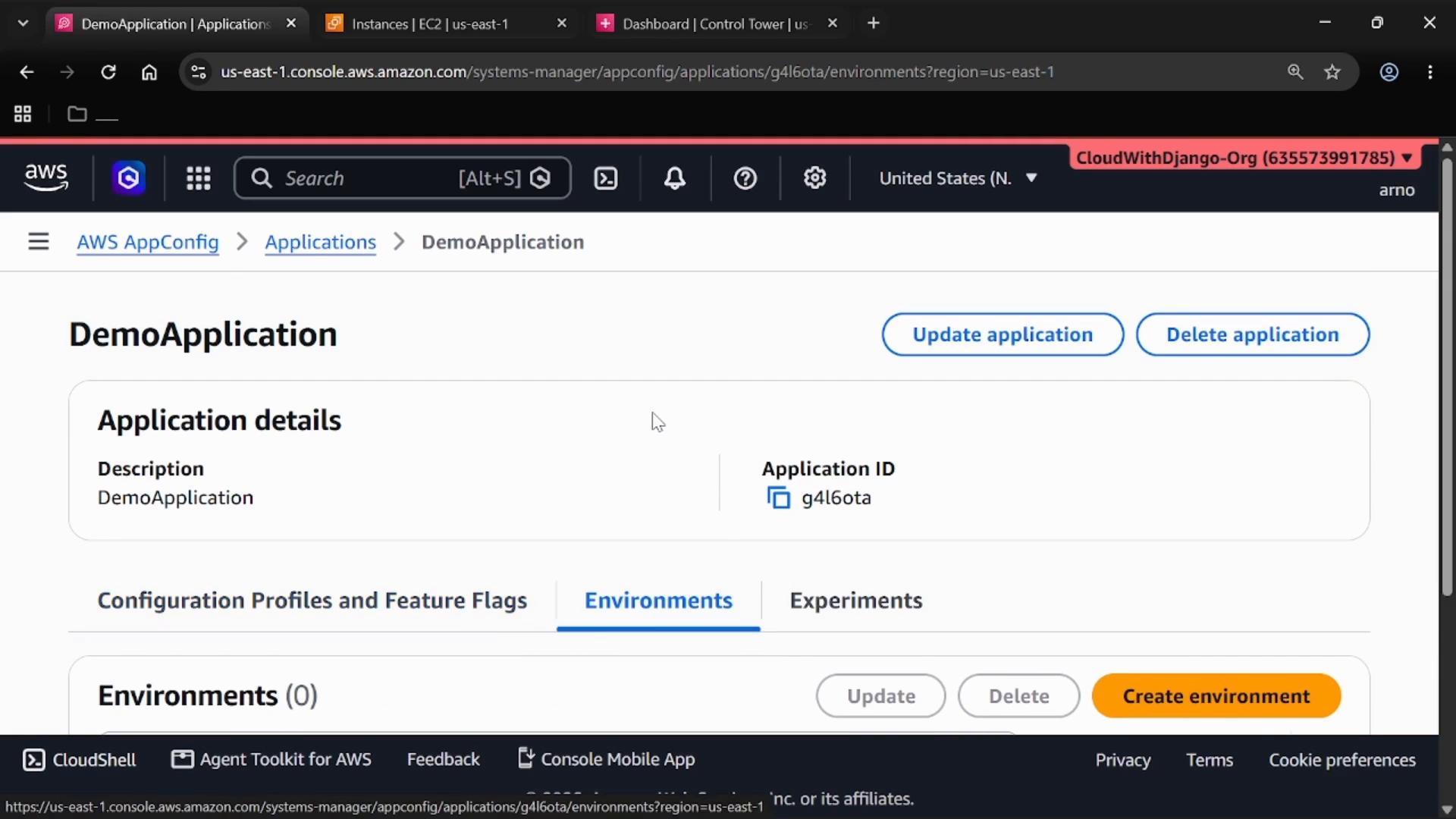View site information icon in address bar
The image size is (1456, 819).
pyautogui.click(x=199, y=72)
